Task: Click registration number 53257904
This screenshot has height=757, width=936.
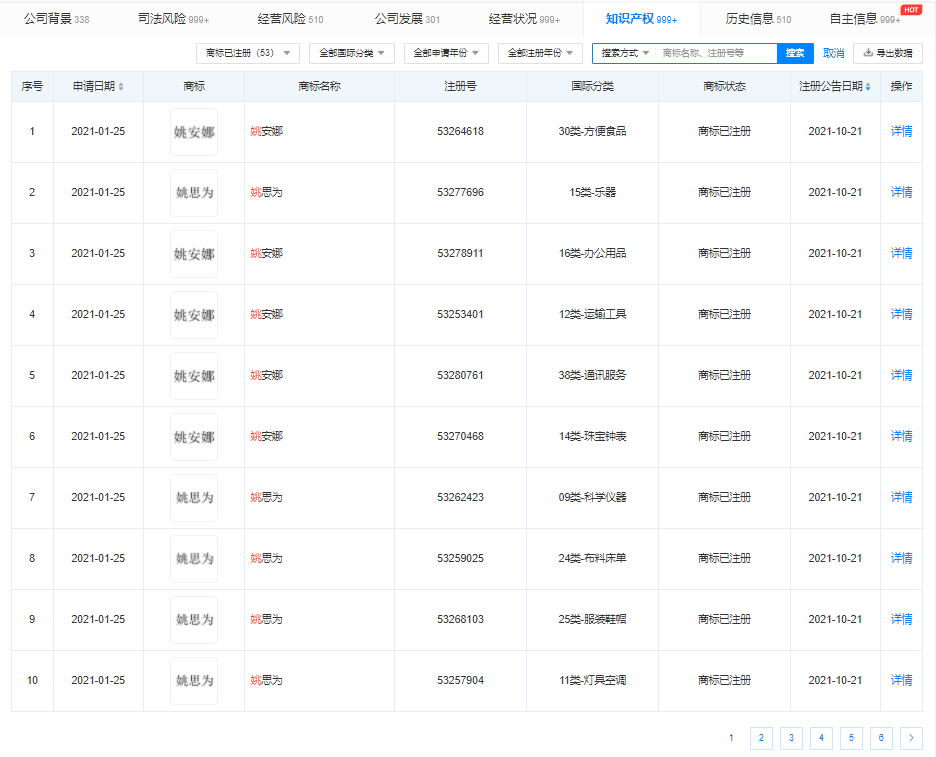Action: point(460,680)
